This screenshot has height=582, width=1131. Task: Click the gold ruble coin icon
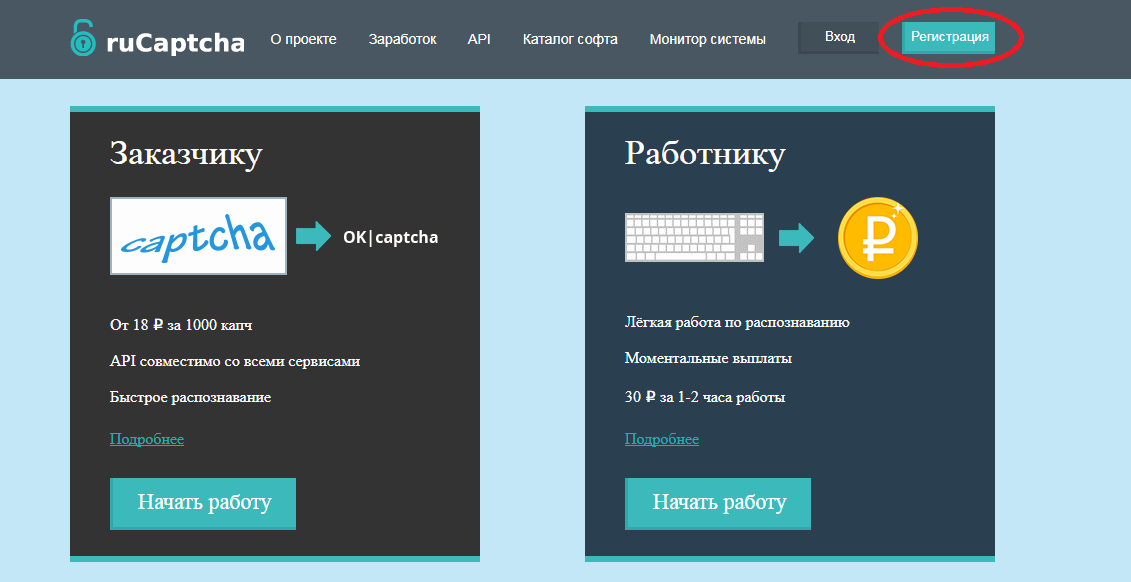pyautogui.click(x=878, y=238)
